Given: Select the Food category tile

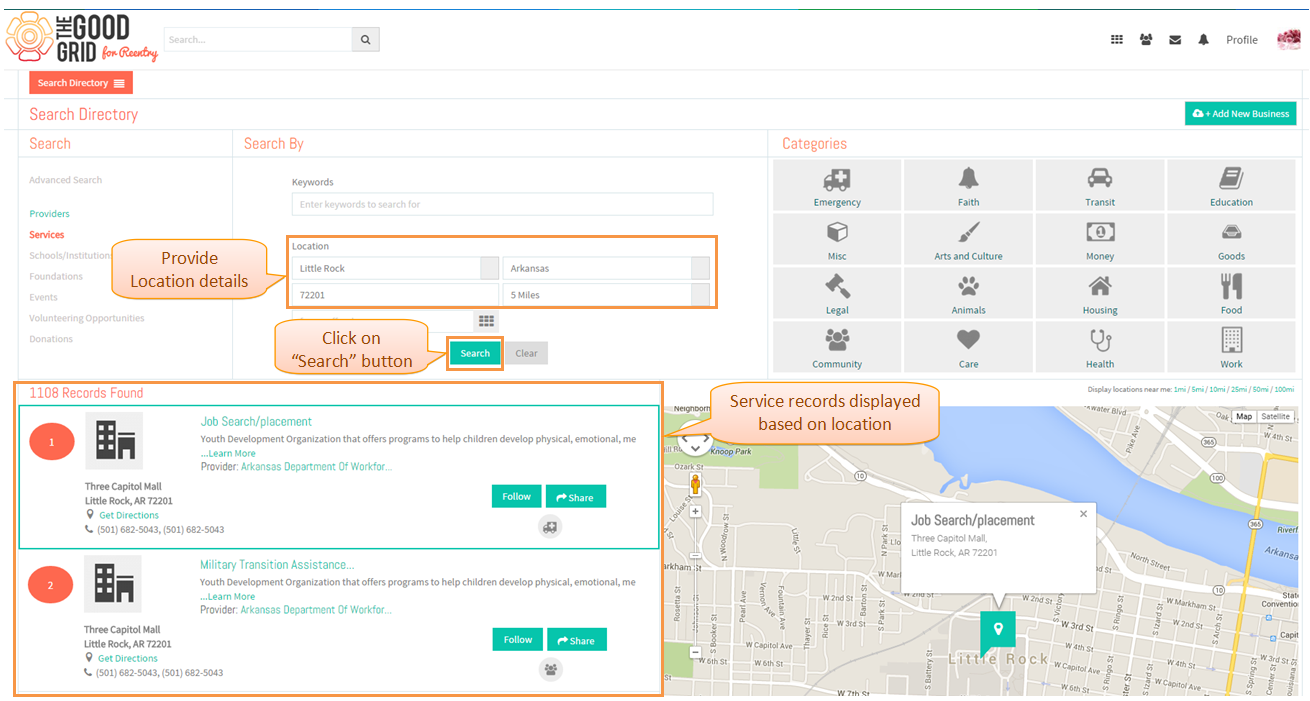Looking at the screenshot, I should coord(1231,294).
